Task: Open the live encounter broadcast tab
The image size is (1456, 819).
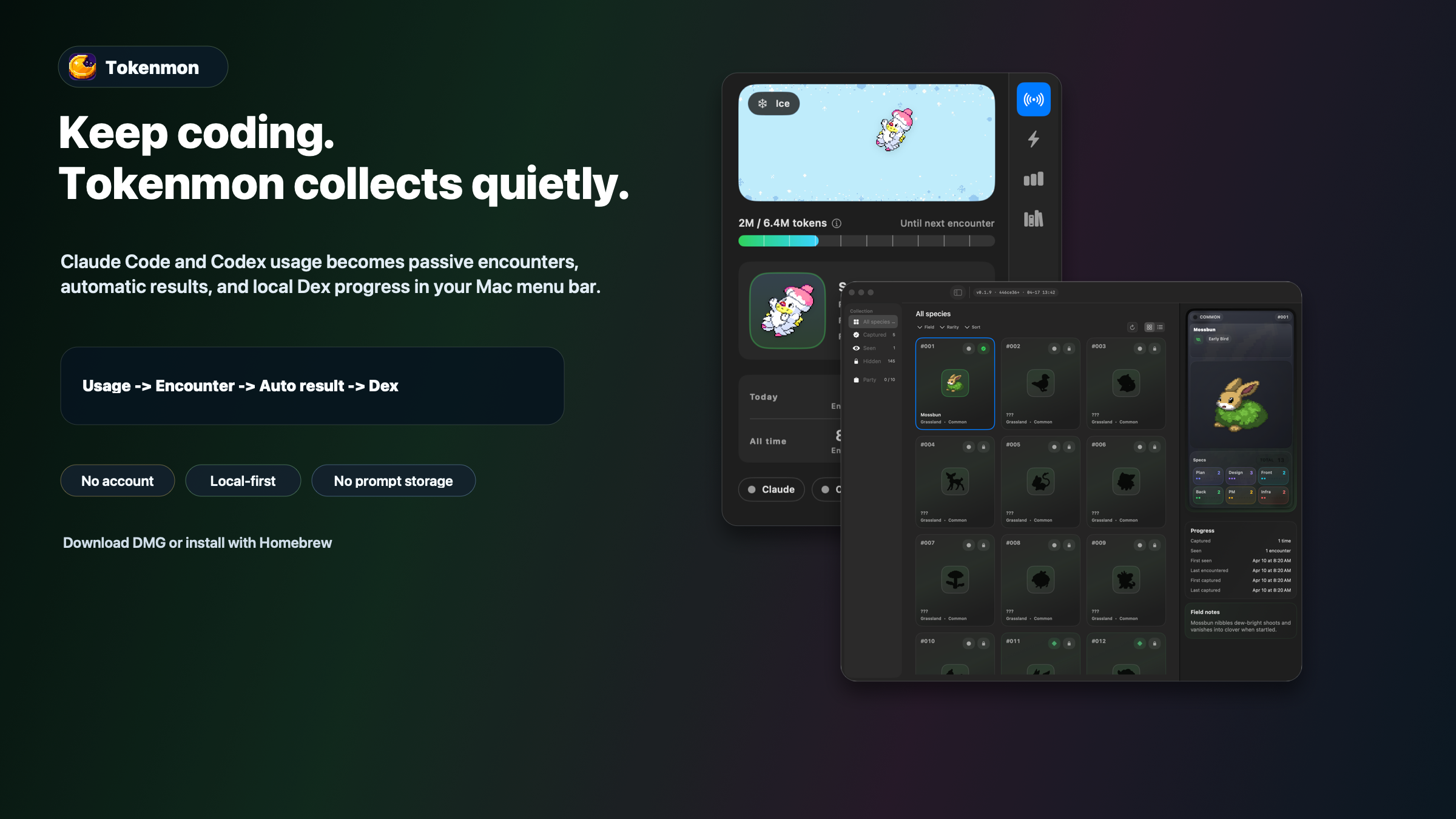Action: [1033, 99]
